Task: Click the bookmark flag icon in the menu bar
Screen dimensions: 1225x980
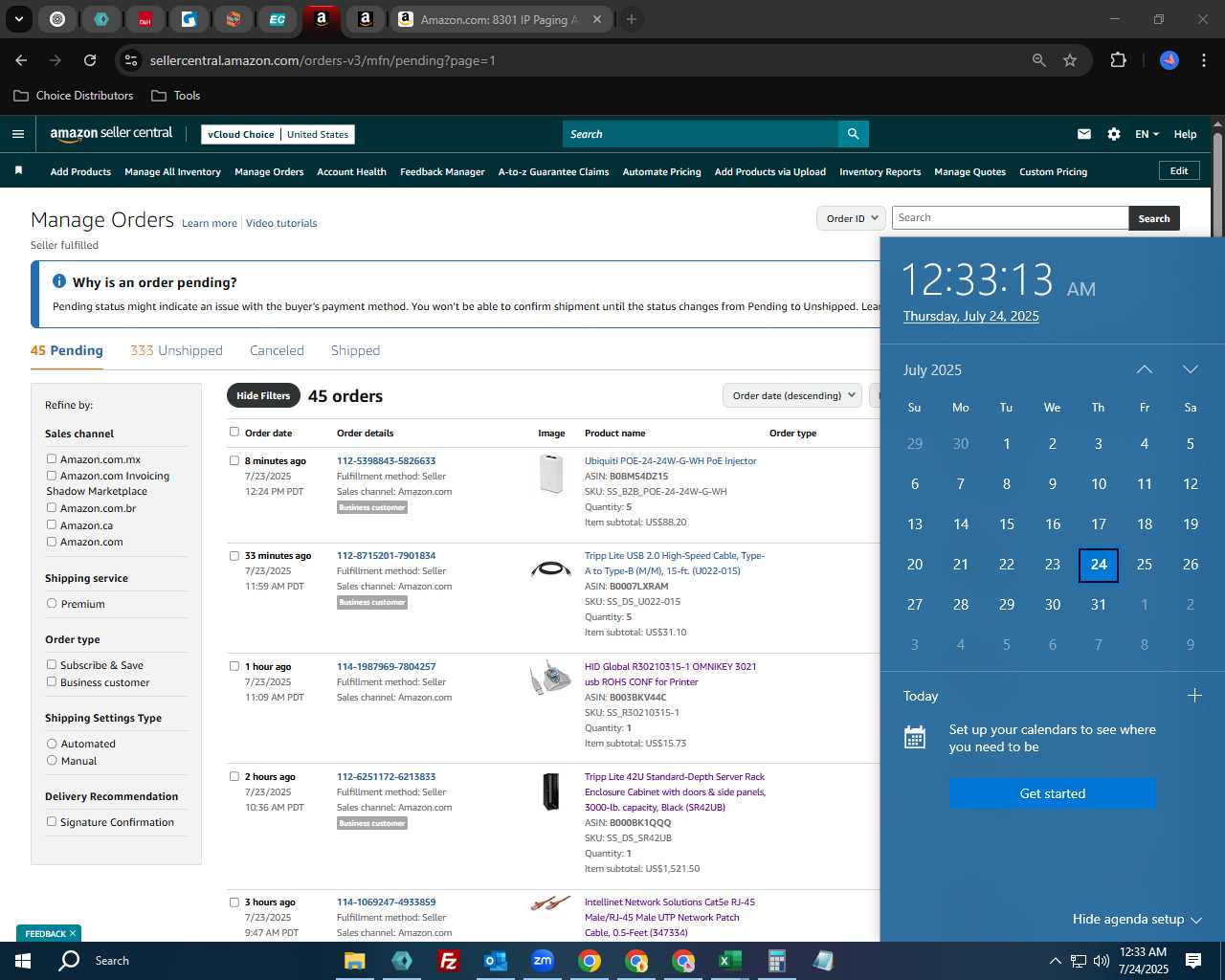Action: [18, 170]
